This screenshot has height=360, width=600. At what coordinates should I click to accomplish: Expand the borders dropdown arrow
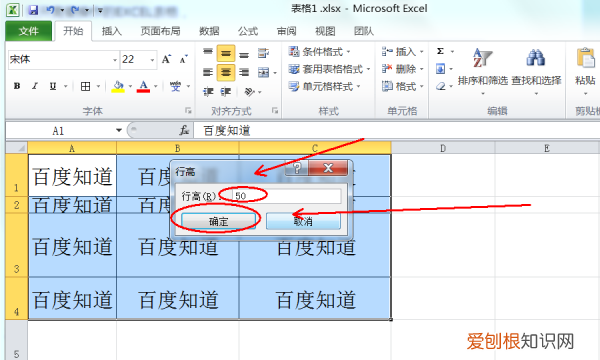coord(98,86)
